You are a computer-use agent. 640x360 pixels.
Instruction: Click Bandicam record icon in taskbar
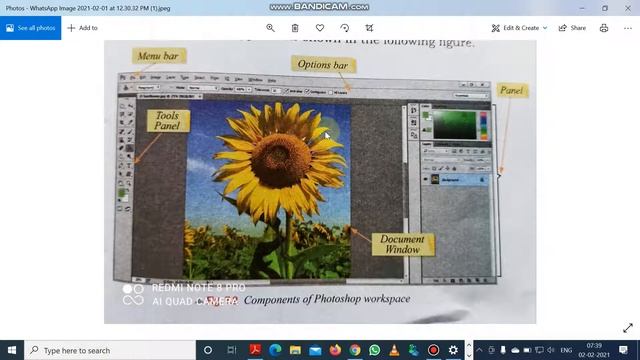[x=433, y=350]
